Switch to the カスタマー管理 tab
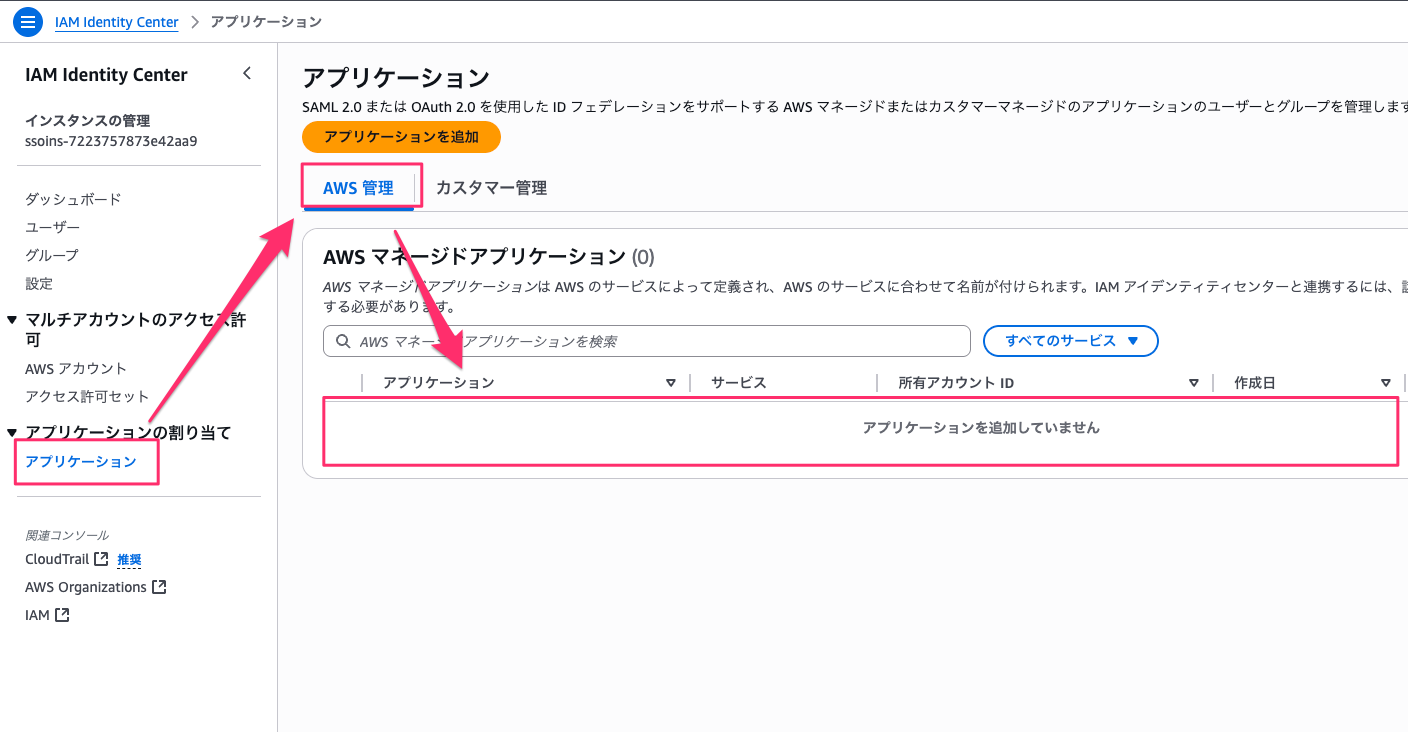The height and width of the screenshot is (732, 1408). [x=491, y=187]
